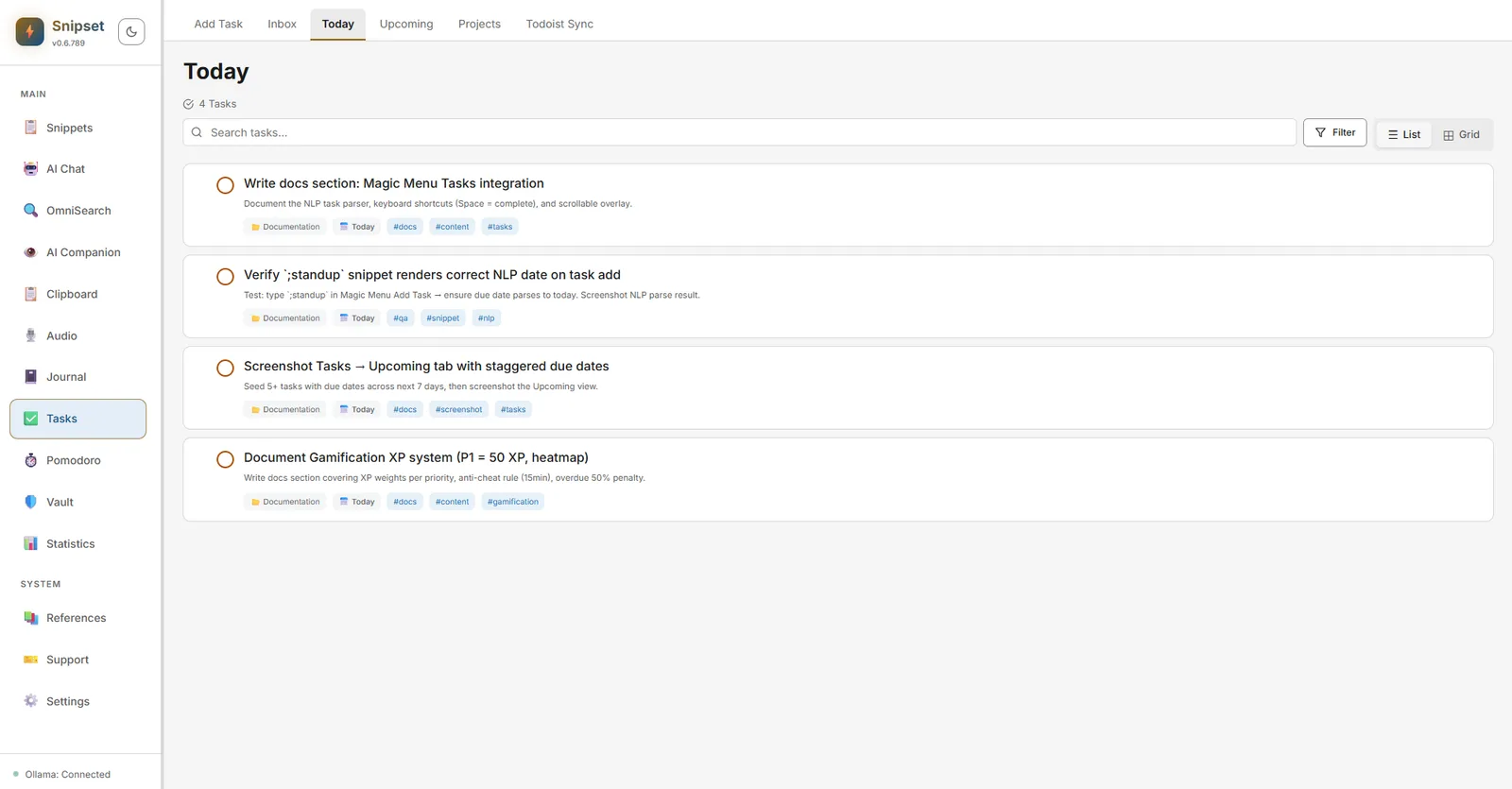
Task: Open the Filter options
Action: coord(1334,132)
